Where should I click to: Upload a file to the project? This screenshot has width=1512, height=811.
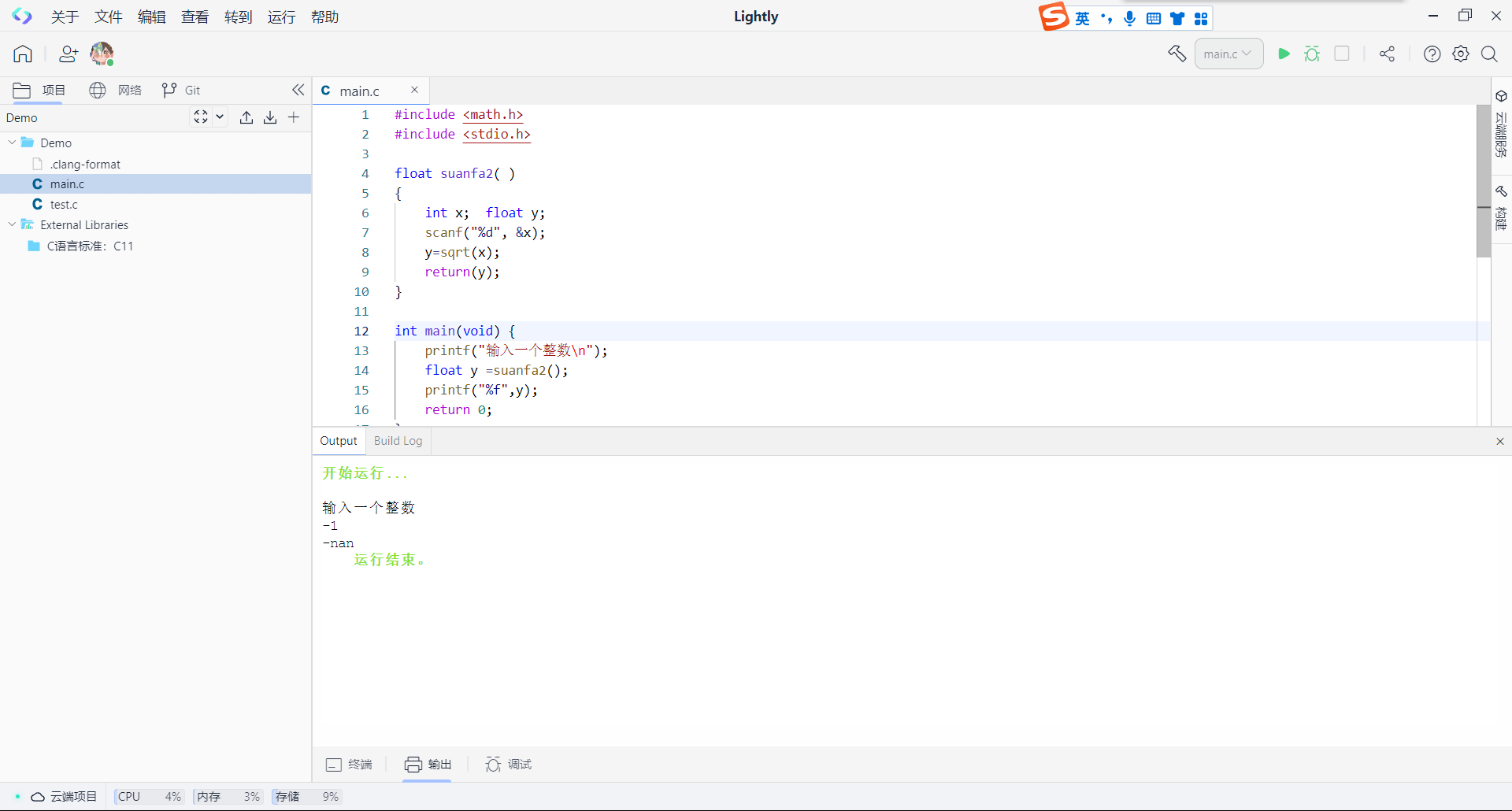[x=246, y=117]
